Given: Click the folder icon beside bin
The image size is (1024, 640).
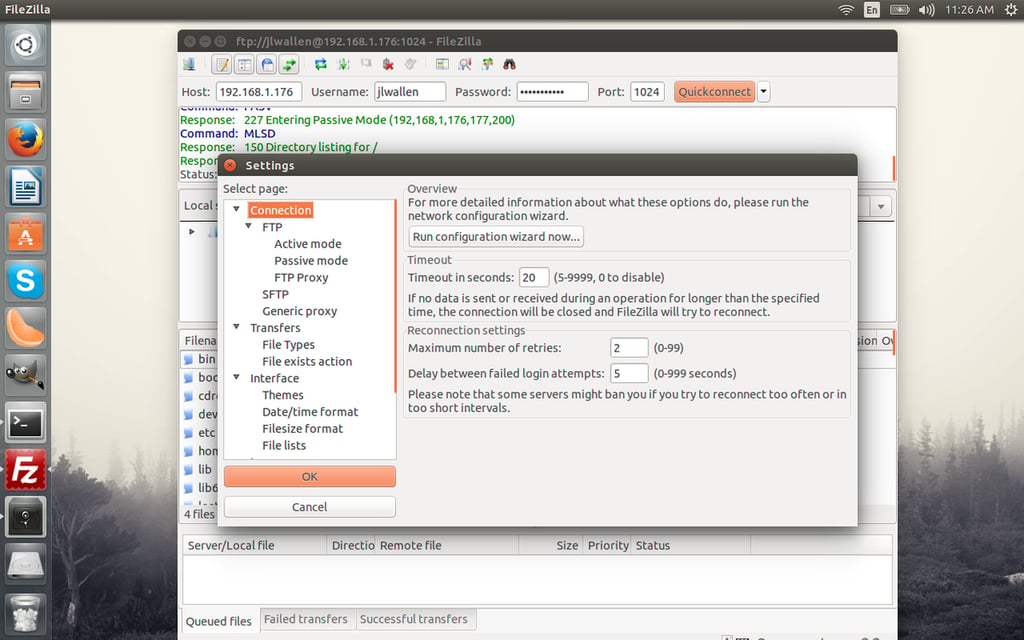Looking at the screenshot, I should click(188, 359).
